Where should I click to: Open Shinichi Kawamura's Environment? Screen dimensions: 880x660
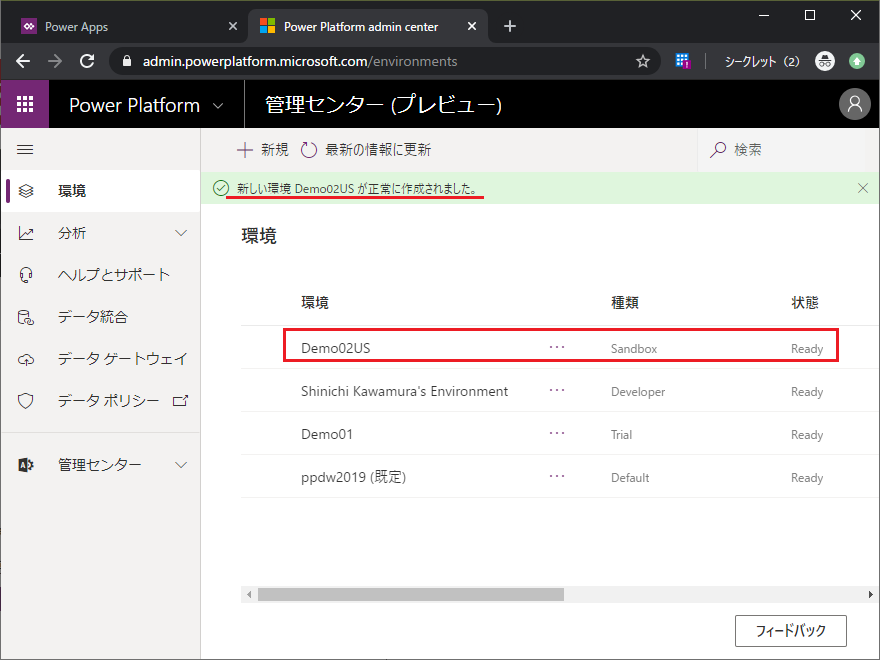click(404, 391)
